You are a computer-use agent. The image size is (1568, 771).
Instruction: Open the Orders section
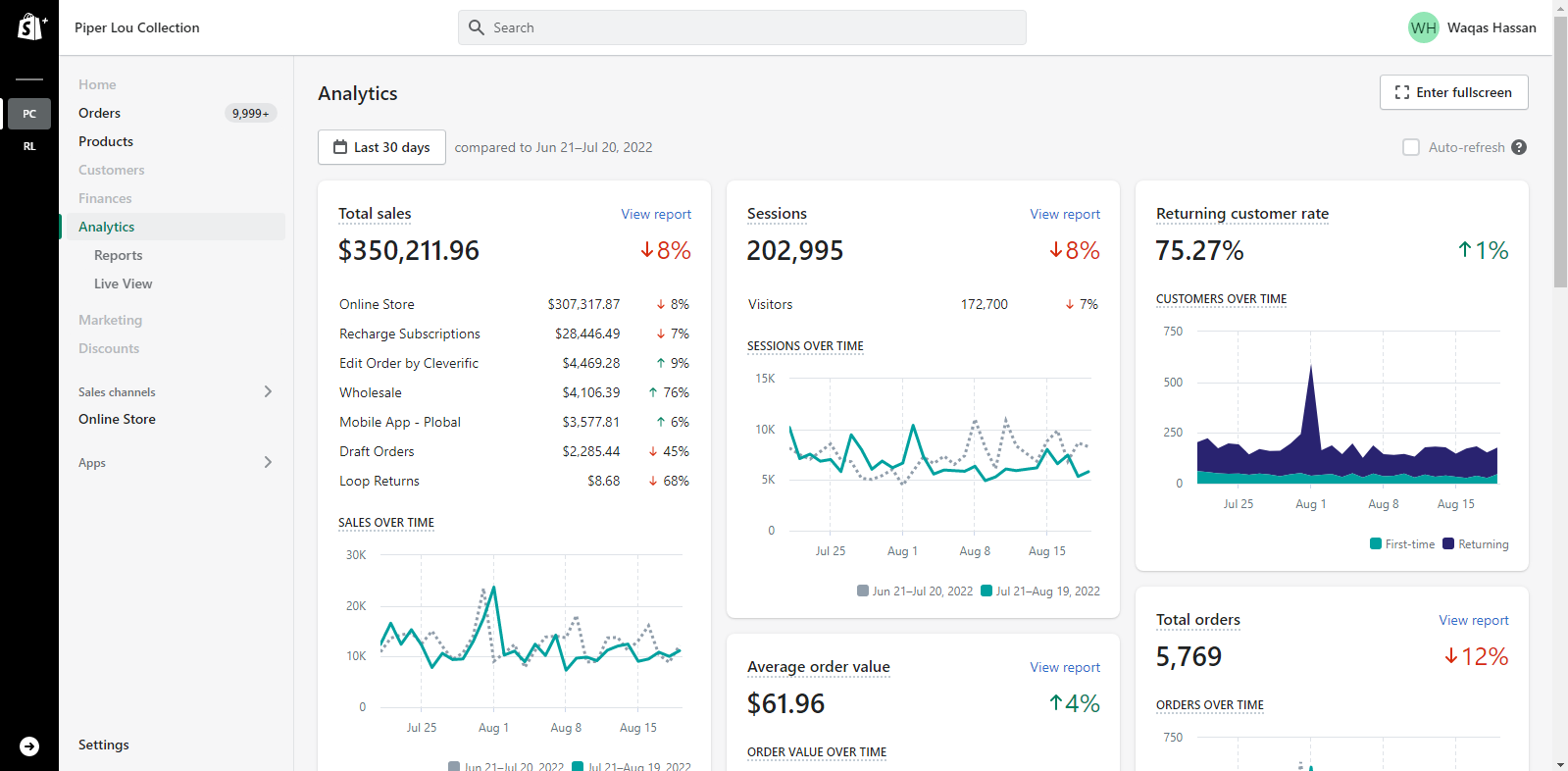click(x=99, y=113)
